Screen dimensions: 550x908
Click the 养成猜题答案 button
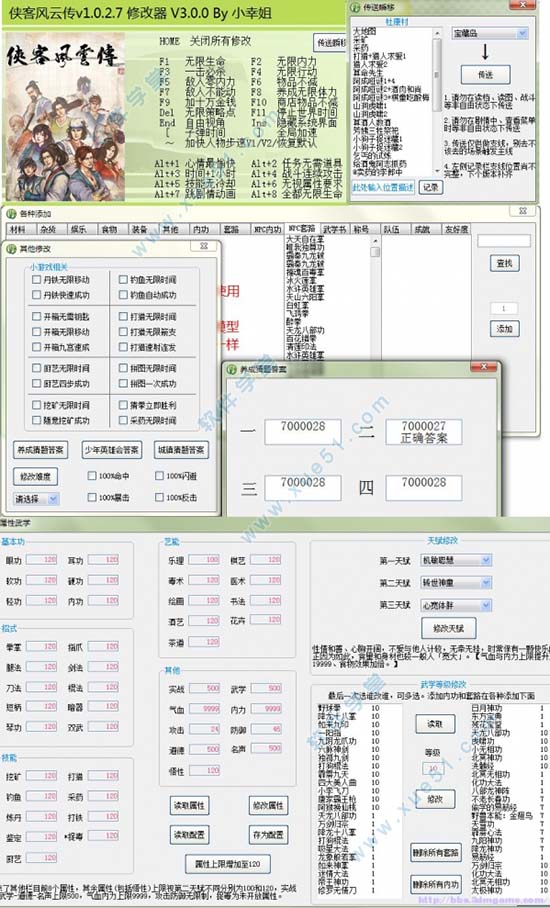tap(41, 450)
